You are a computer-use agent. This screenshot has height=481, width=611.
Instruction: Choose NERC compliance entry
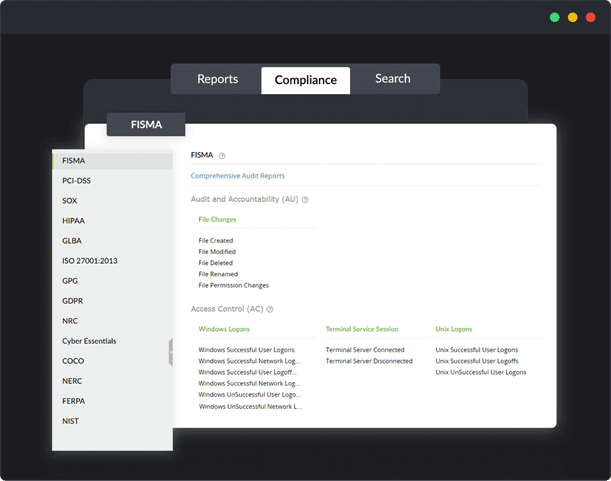pos(113,381)
